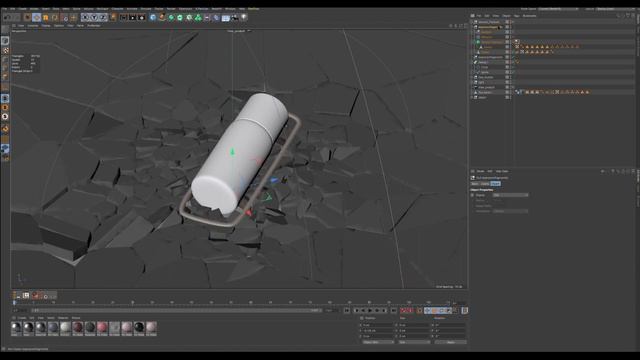Image resolution: width=640 pixels, height=360 pixels.
Task: Click the Undo arrow icon
Action: point(7,18)
